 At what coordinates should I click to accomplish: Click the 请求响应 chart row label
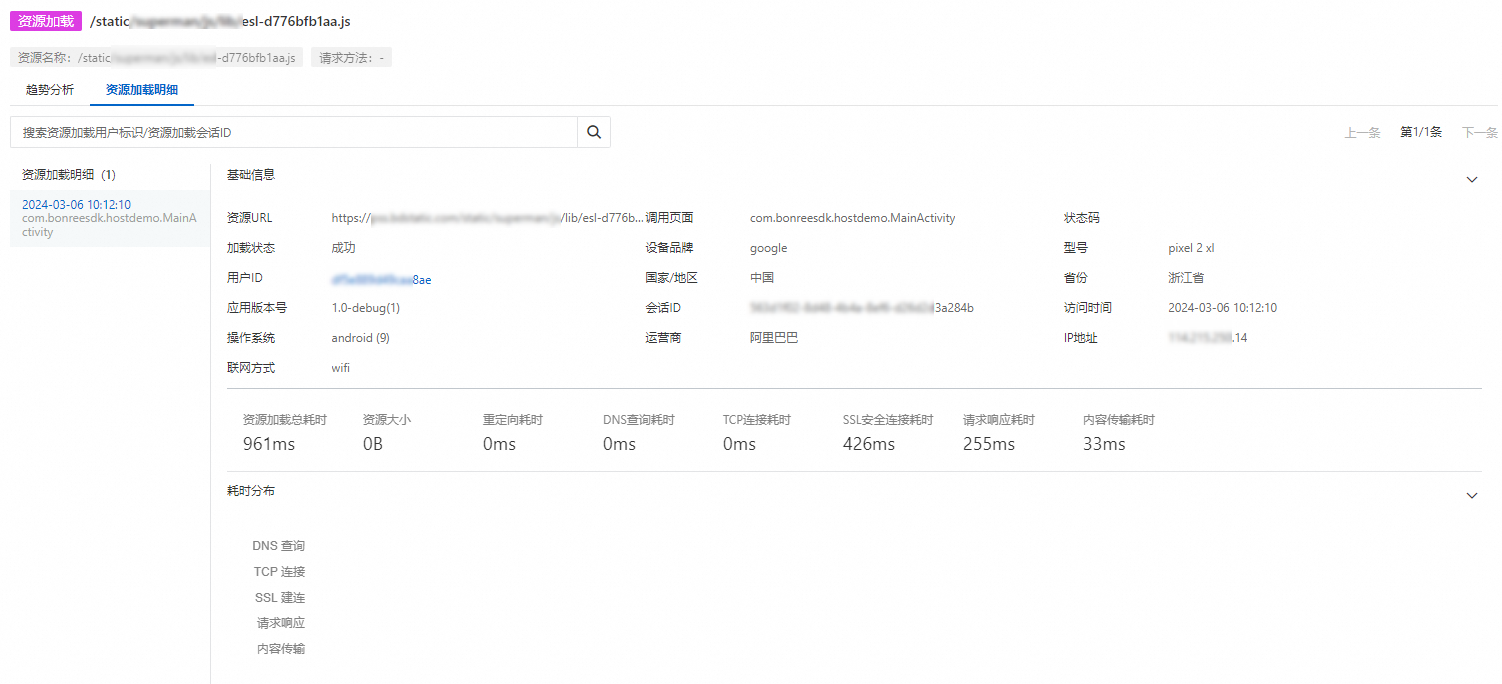coord(281,623)
